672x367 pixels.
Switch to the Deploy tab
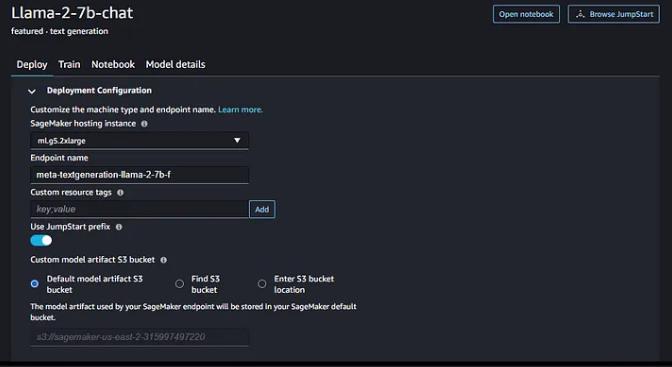point(32,64)
